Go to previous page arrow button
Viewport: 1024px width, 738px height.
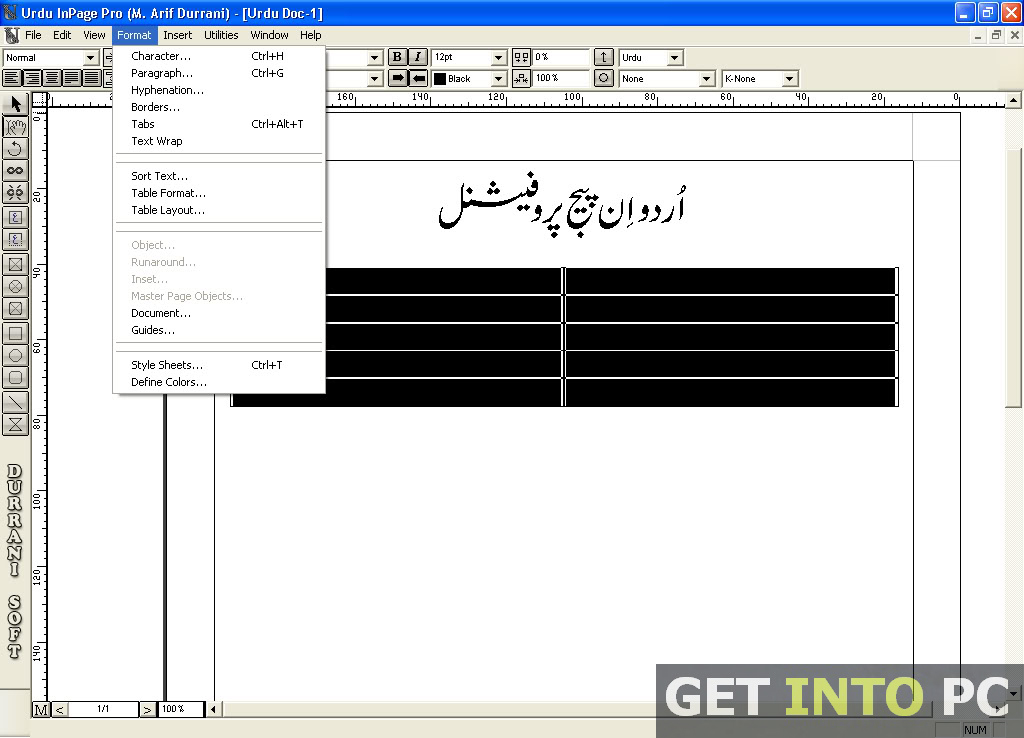point(59,709)
